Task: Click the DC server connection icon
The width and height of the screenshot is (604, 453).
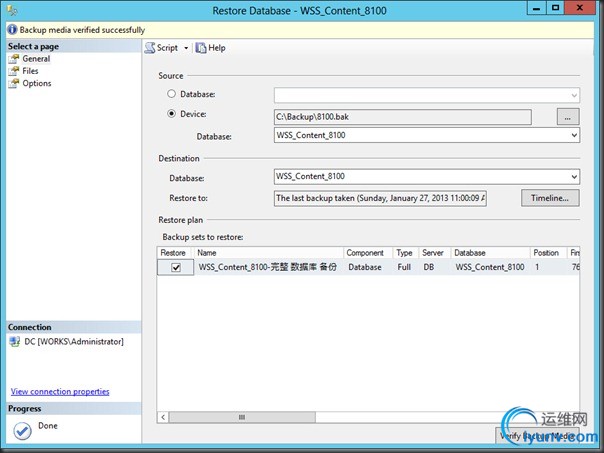Action: tap(15, 341)
